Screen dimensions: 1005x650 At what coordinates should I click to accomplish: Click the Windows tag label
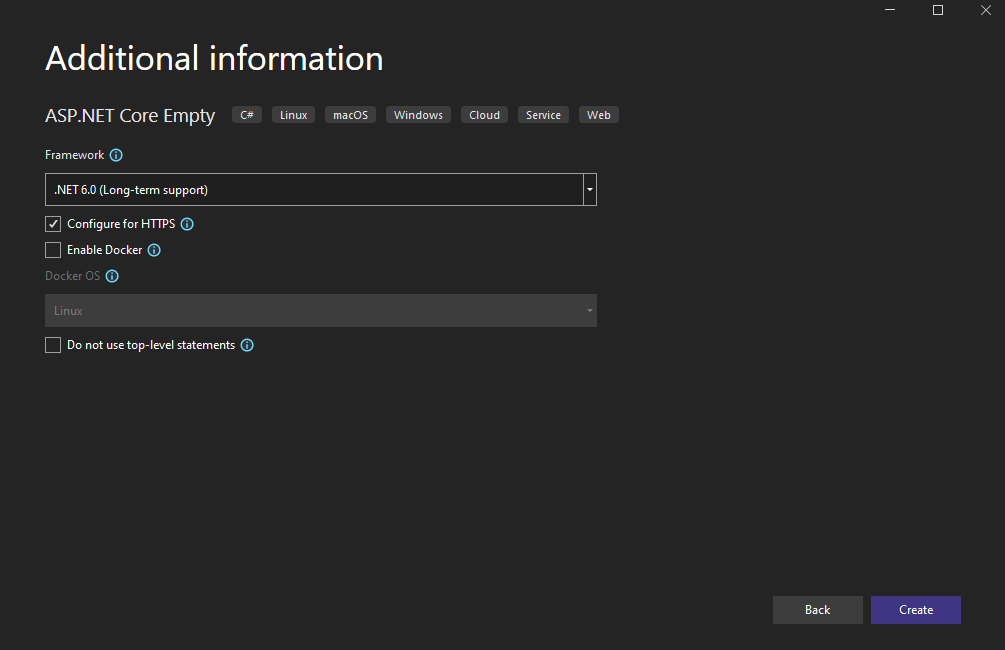tap(418, 115)
